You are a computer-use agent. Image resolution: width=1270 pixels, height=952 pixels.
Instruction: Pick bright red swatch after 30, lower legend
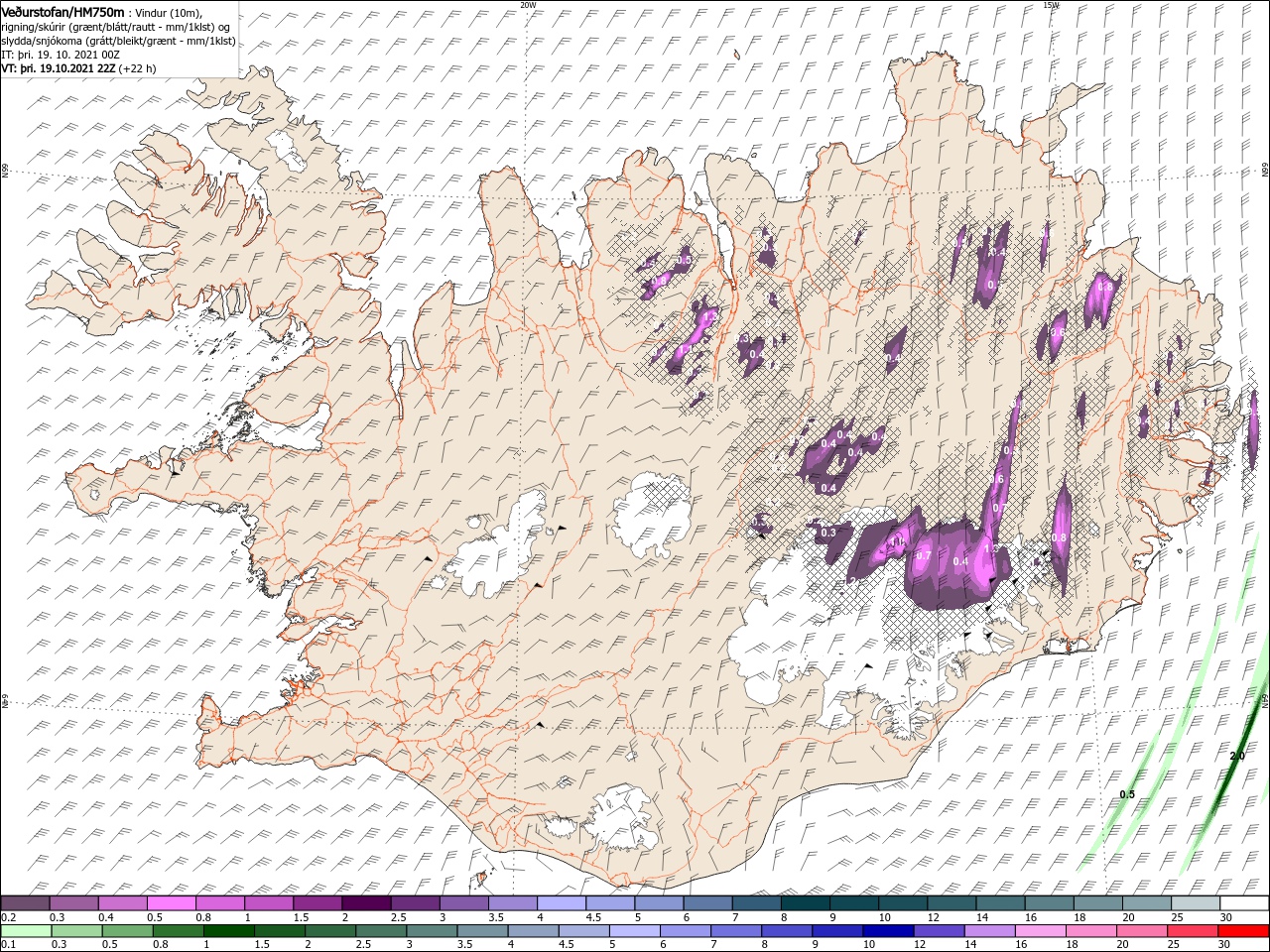[1242, 931]
